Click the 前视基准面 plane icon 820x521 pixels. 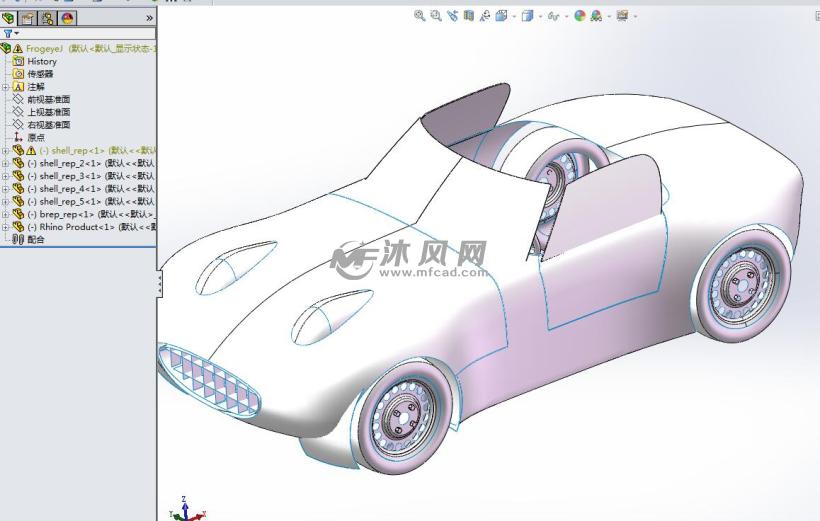click(18, 99)
